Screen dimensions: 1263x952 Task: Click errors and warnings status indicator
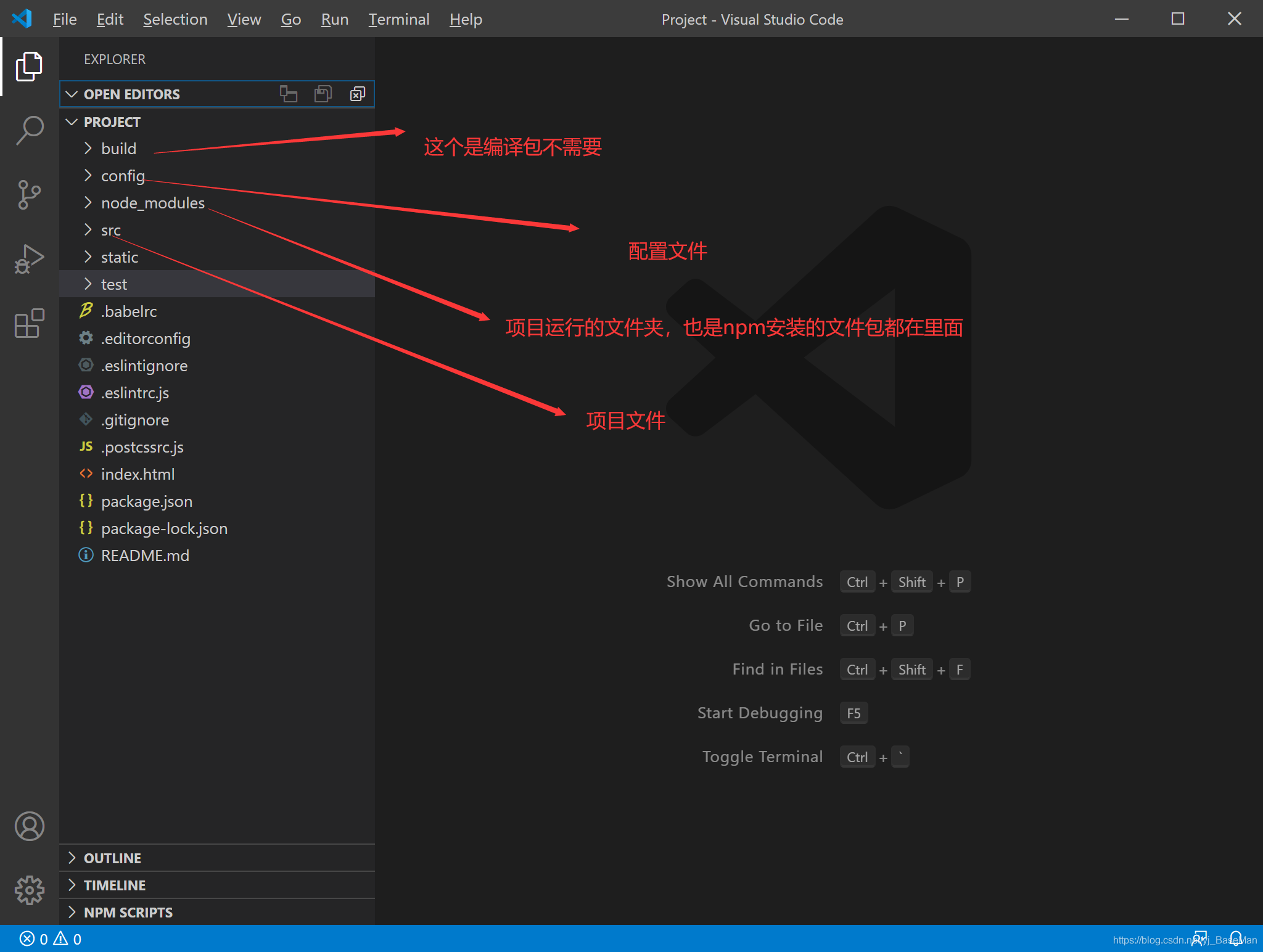click(51, 939)
